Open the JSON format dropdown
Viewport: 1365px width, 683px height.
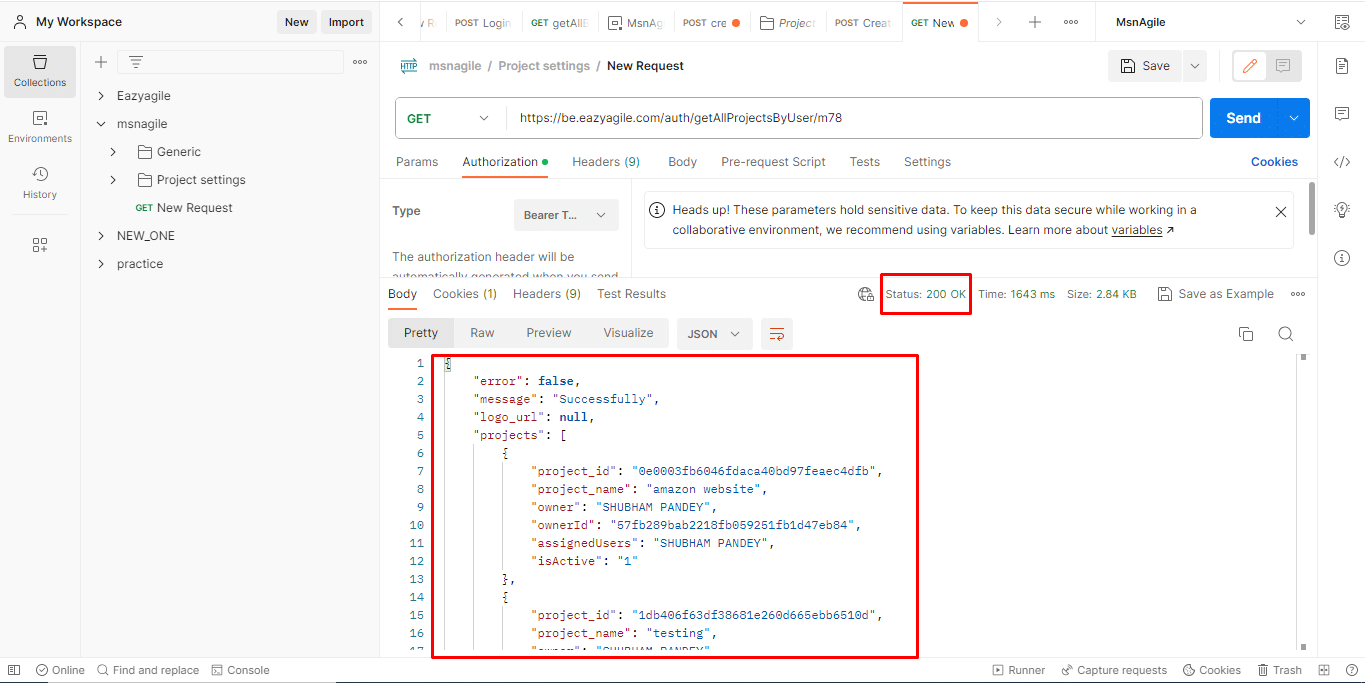(x=714, y=334)
